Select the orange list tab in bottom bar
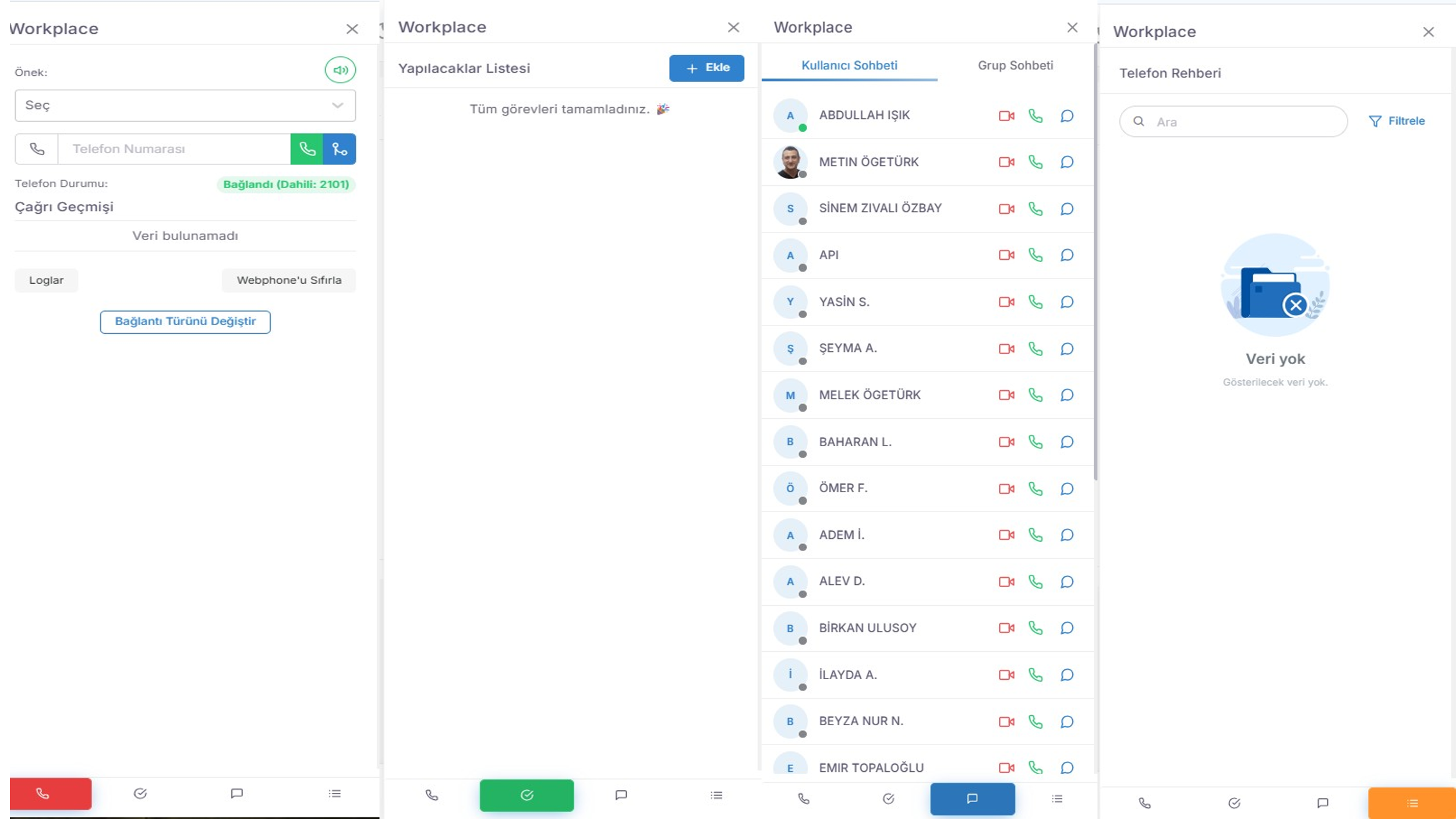The image size is (1456, 819). (x=1412, y=803)
